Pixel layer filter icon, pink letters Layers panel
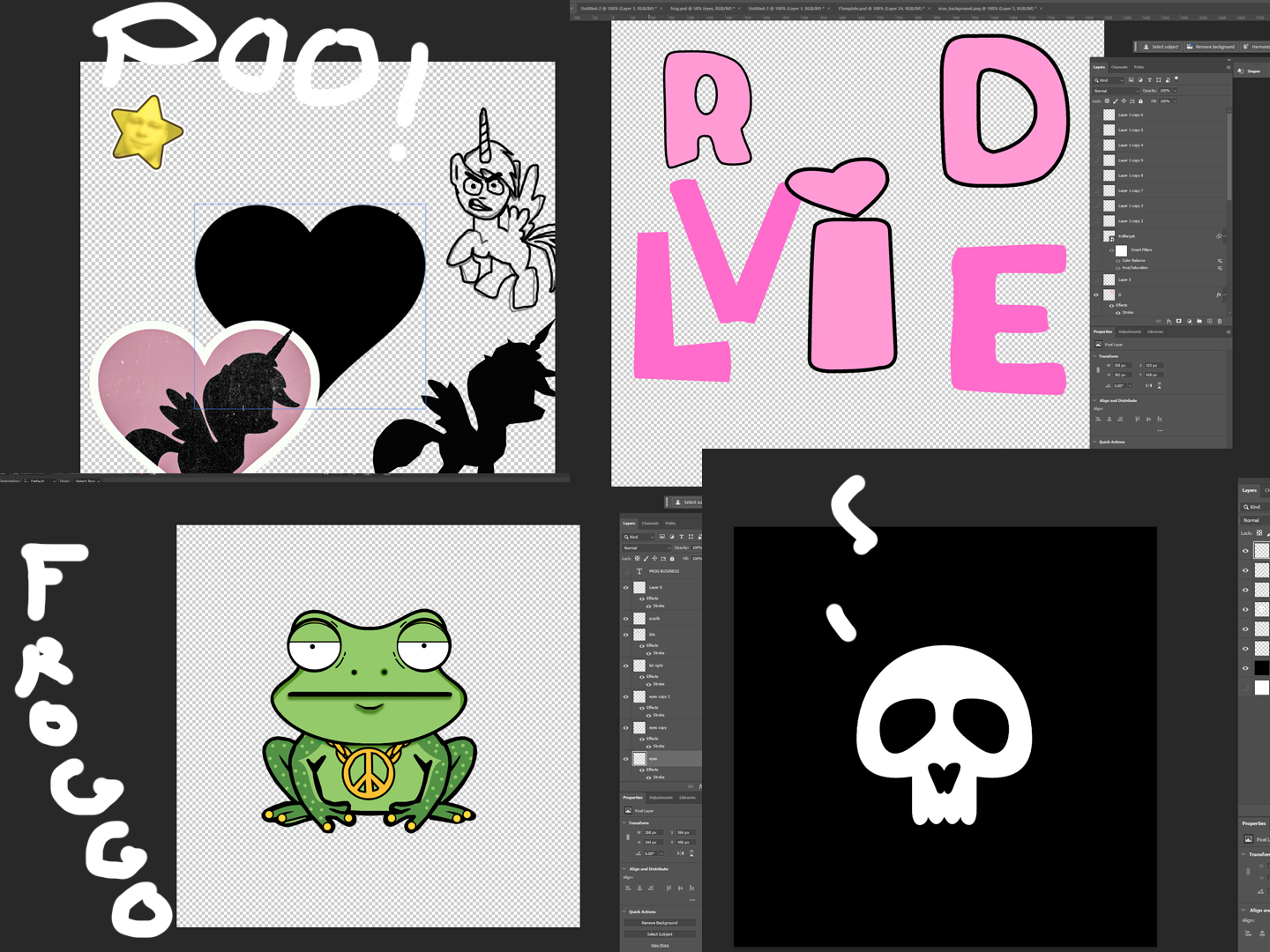Screen dimensions: 1270x952 pyautogui.click(x=1132, y=80)
